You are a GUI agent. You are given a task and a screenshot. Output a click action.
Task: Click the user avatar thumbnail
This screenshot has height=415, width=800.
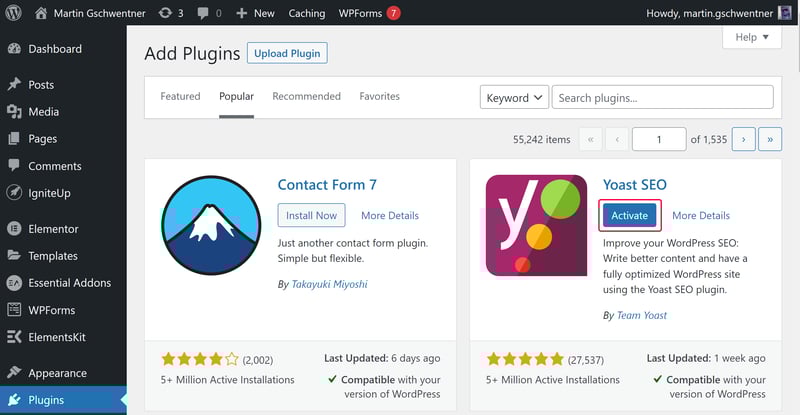[x=785, y=13]
